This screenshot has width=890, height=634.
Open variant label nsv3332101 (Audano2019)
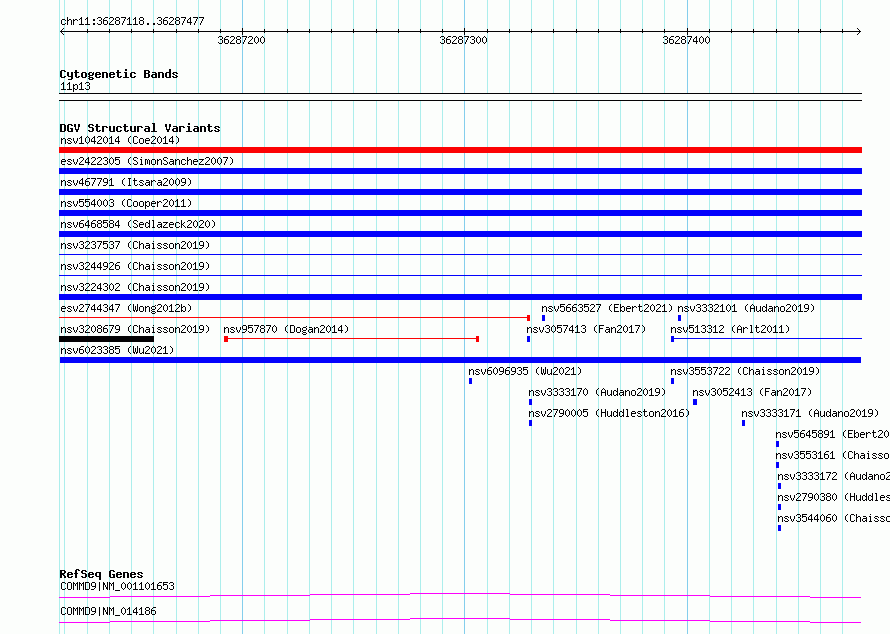tap(746, 308)
